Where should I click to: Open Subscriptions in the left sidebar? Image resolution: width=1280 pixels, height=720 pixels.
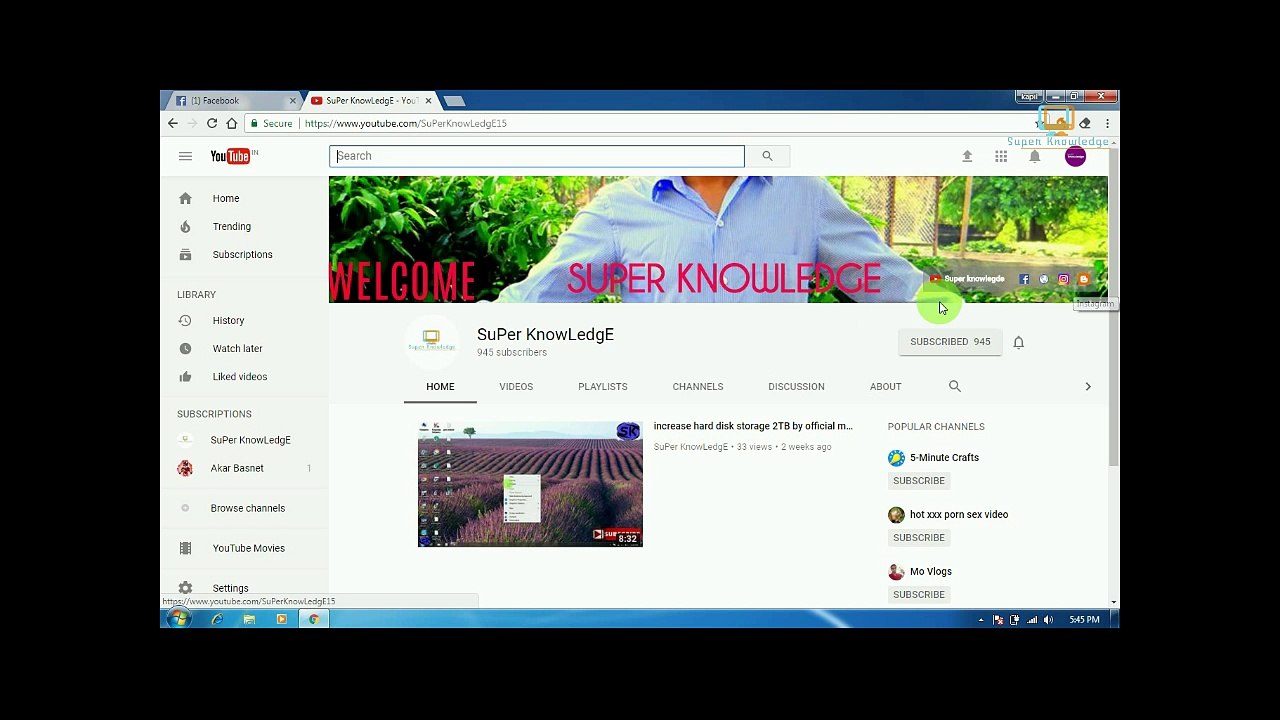tap(244, 254)
